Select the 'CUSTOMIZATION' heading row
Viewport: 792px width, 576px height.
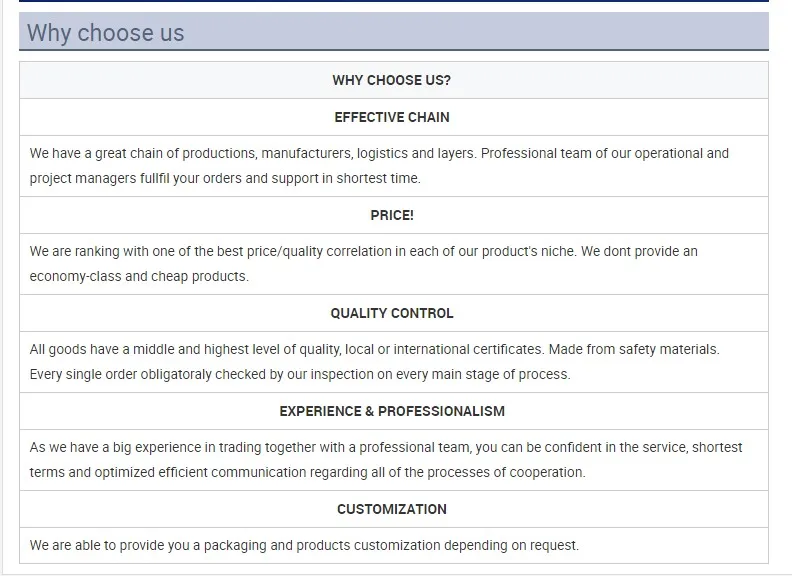[392, 509]
